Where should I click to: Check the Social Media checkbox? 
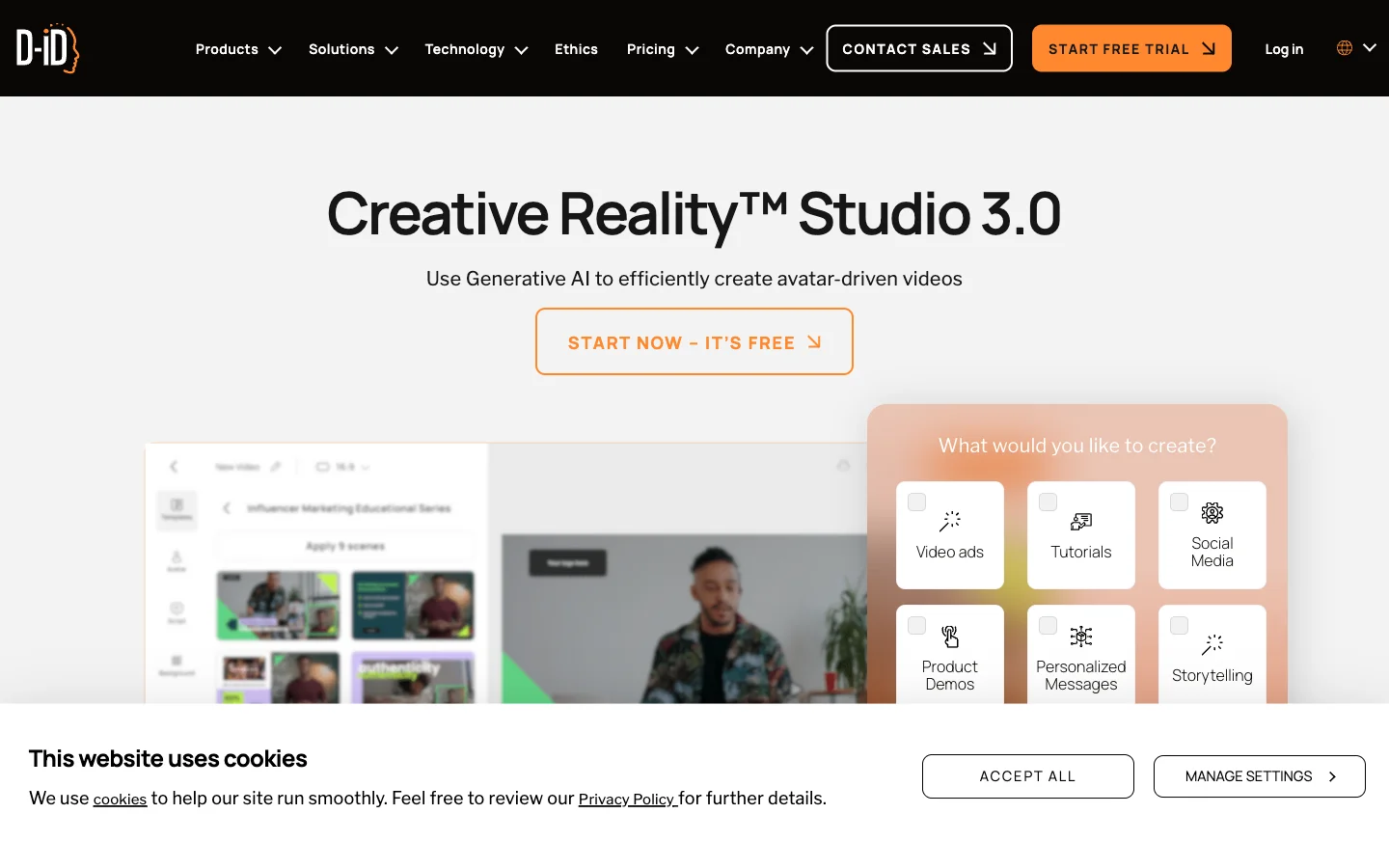[x=1180, y=502]
